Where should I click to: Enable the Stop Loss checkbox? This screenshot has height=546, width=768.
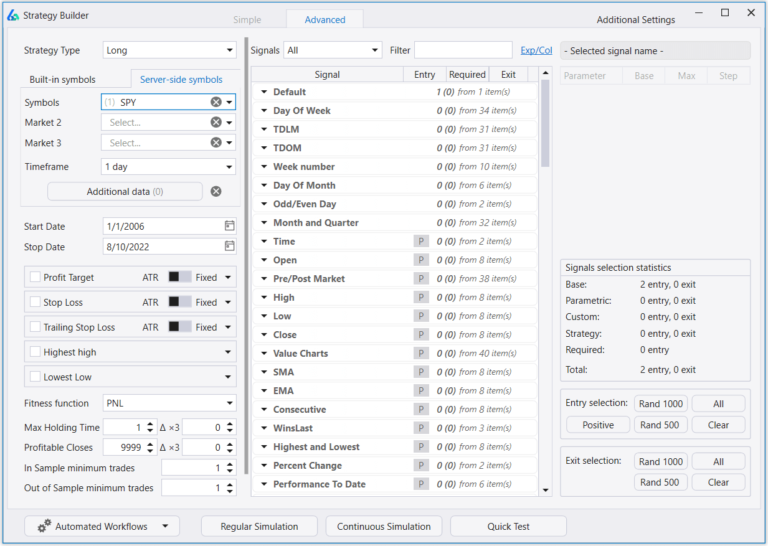(36, 302)
